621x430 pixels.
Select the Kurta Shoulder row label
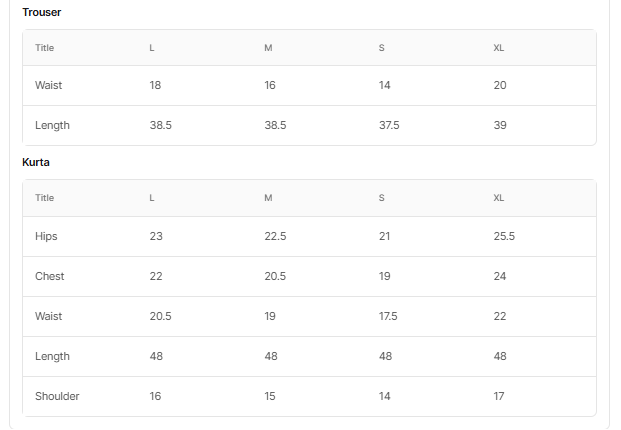click(57, 396)
